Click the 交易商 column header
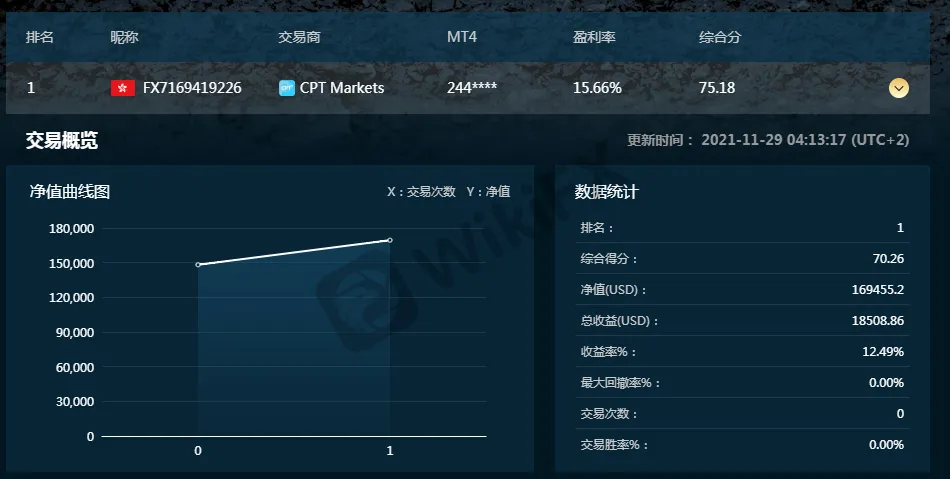This screenshot has height=479, width=950. coord(299,37)
